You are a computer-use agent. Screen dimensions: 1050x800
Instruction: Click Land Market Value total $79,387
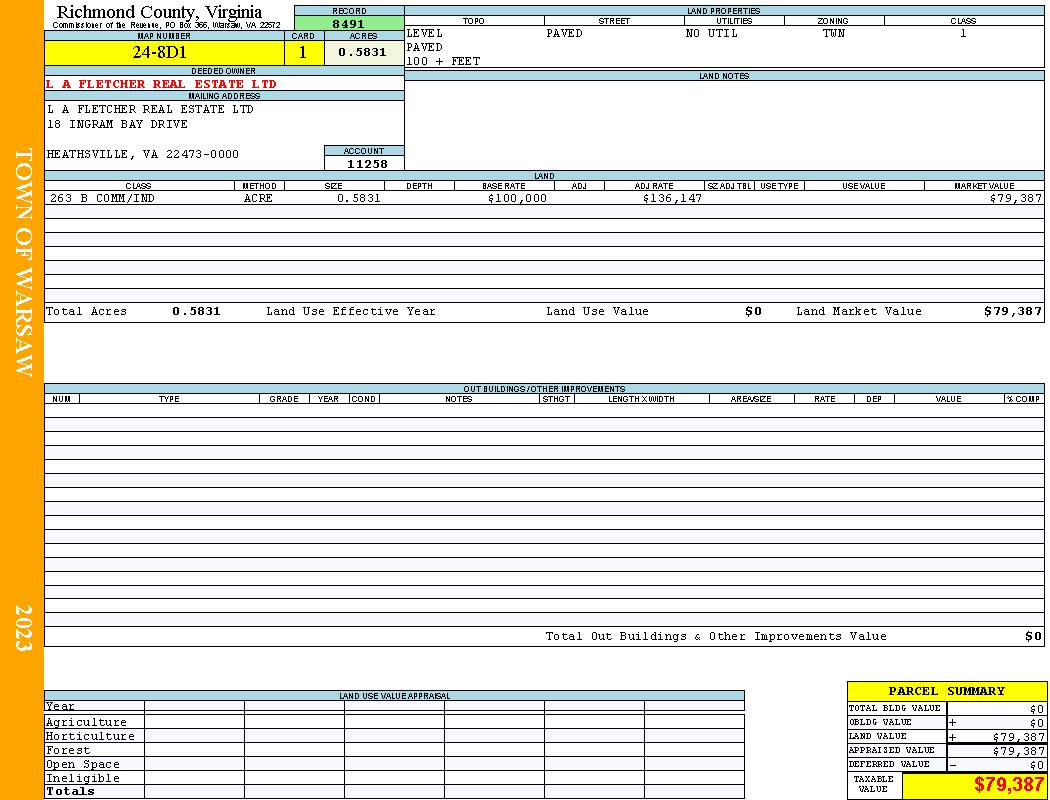tap(1012, 311)
